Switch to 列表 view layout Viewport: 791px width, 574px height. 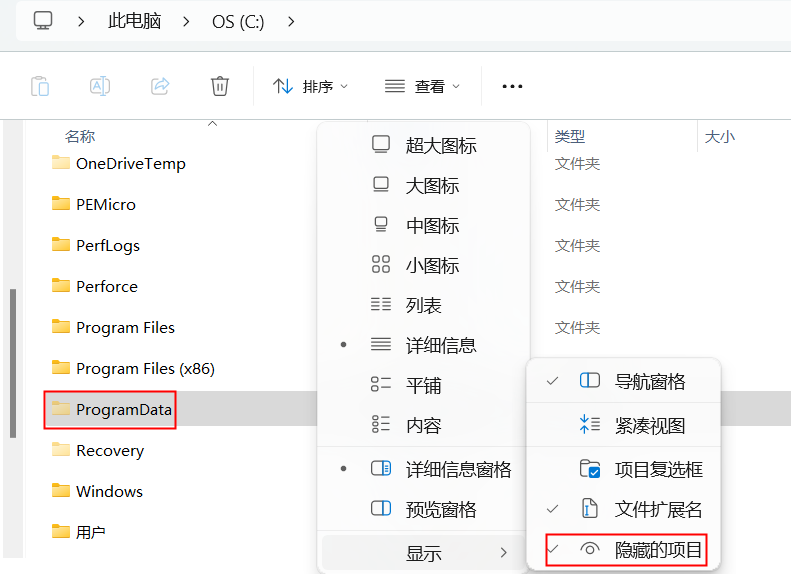coord(423,305)
